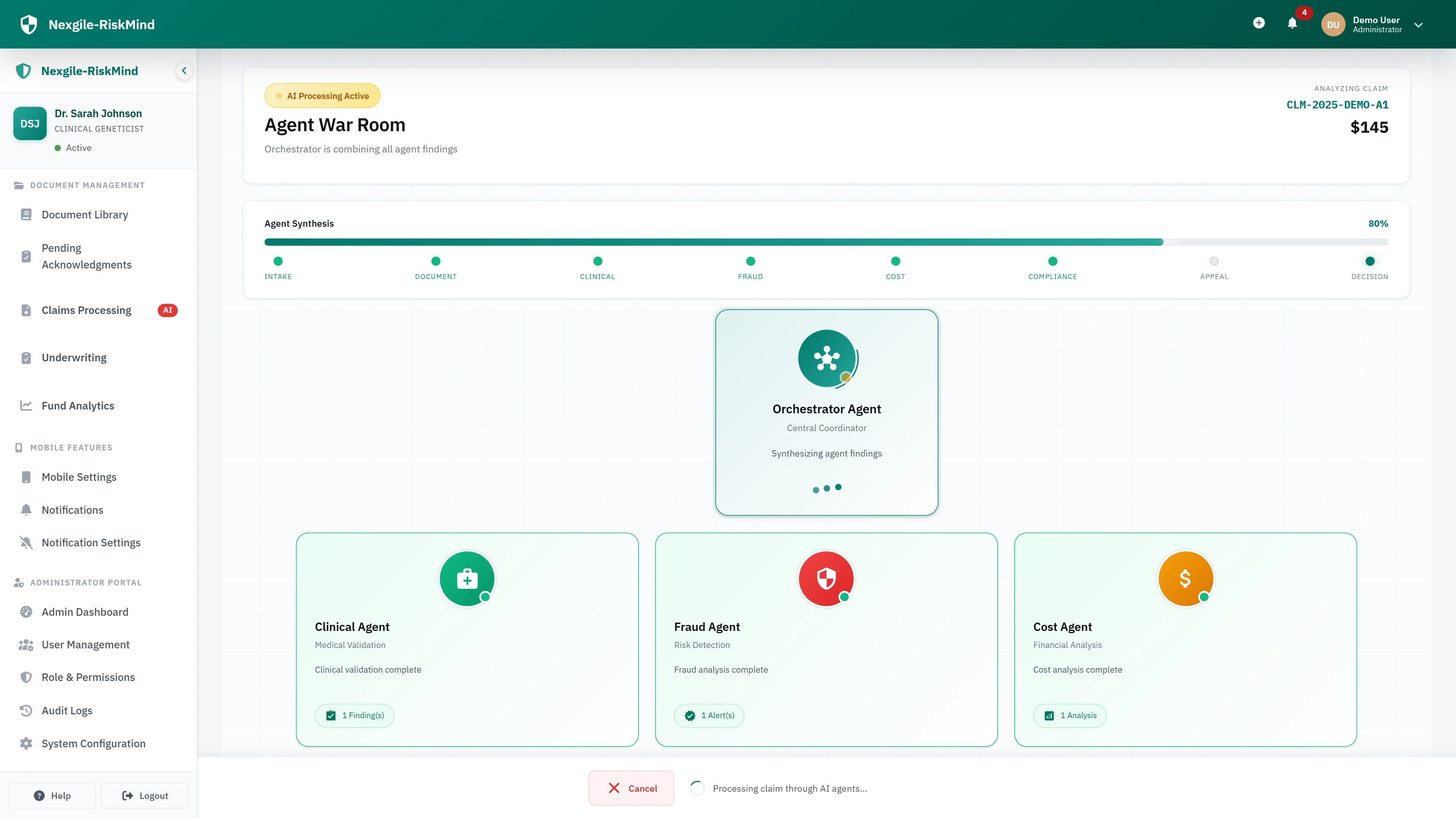Go to Audit Logs
Viewport: 1456px width, 819px height.
click(67, 711)
